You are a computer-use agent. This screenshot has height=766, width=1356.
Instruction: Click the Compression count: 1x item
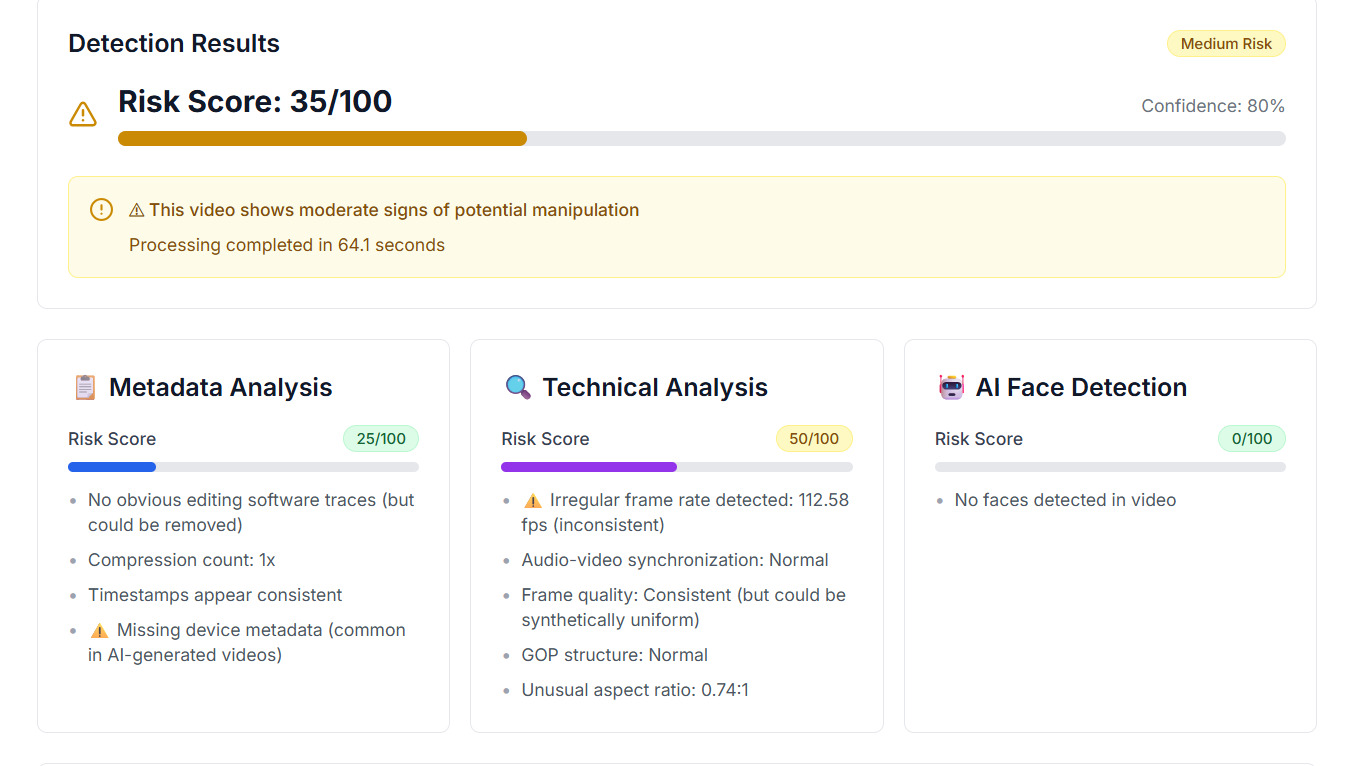(181, 560)
